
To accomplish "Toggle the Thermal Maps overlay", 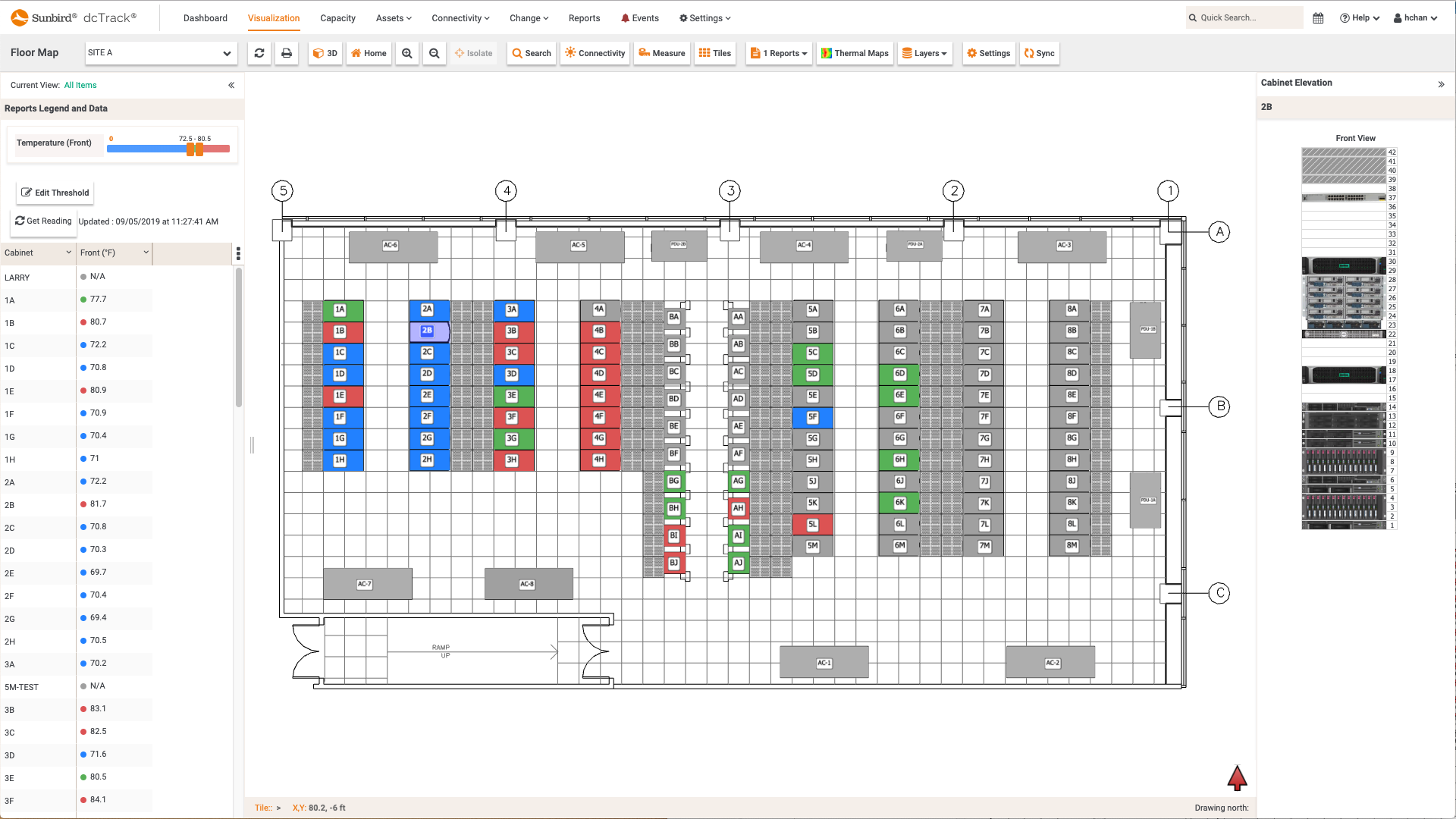I will [x=855, y=53].
